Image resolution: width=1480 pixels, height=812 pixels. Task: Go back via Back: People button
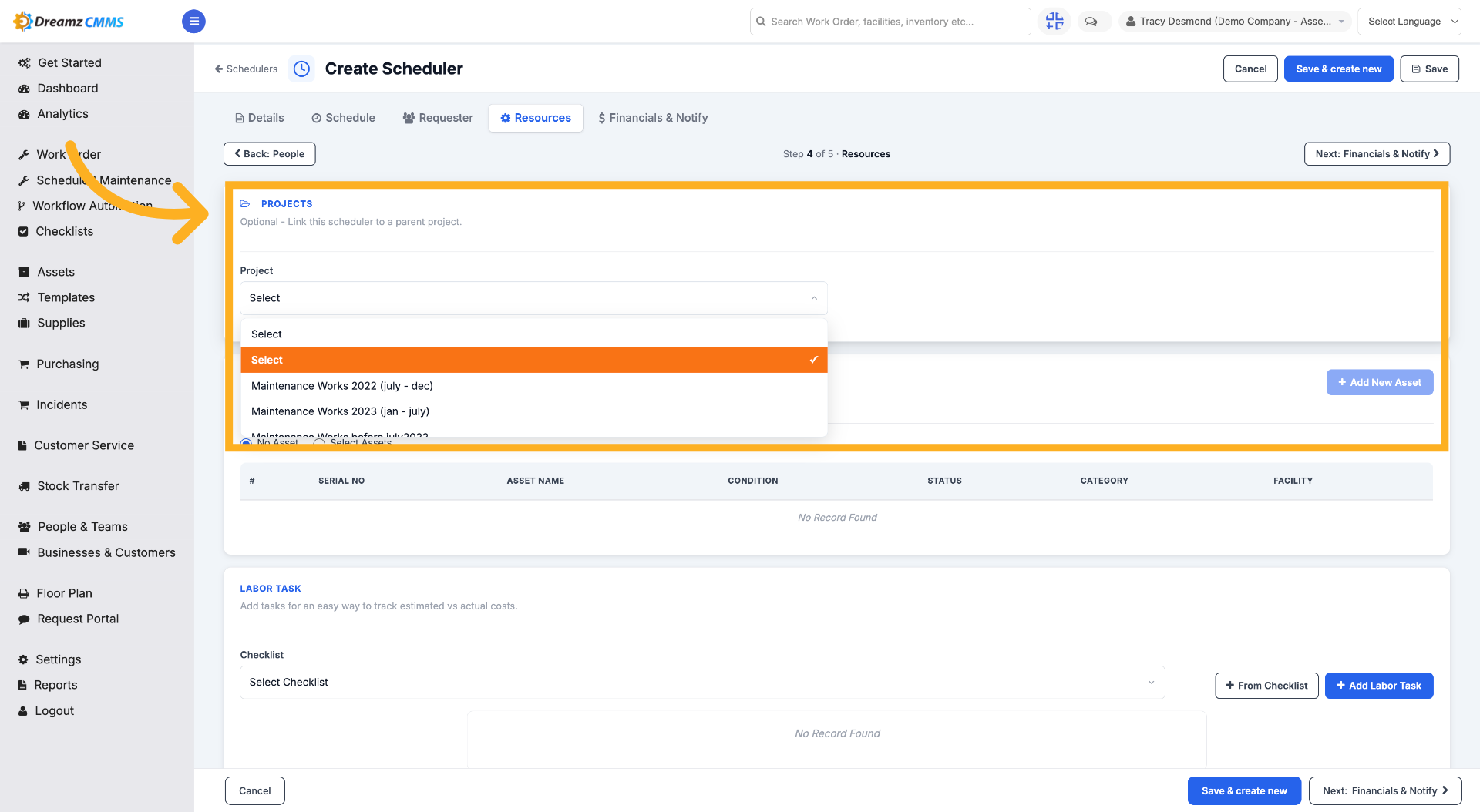[270, 154]
